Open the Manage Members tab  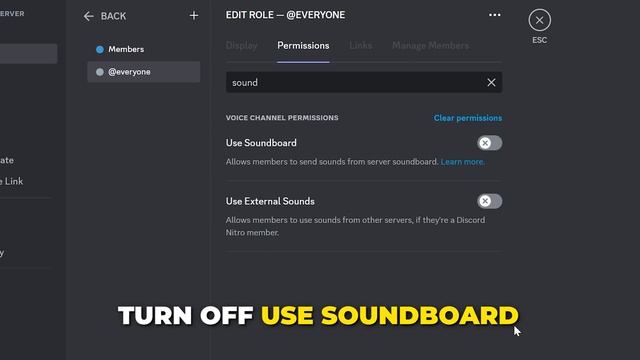point(431,46)
